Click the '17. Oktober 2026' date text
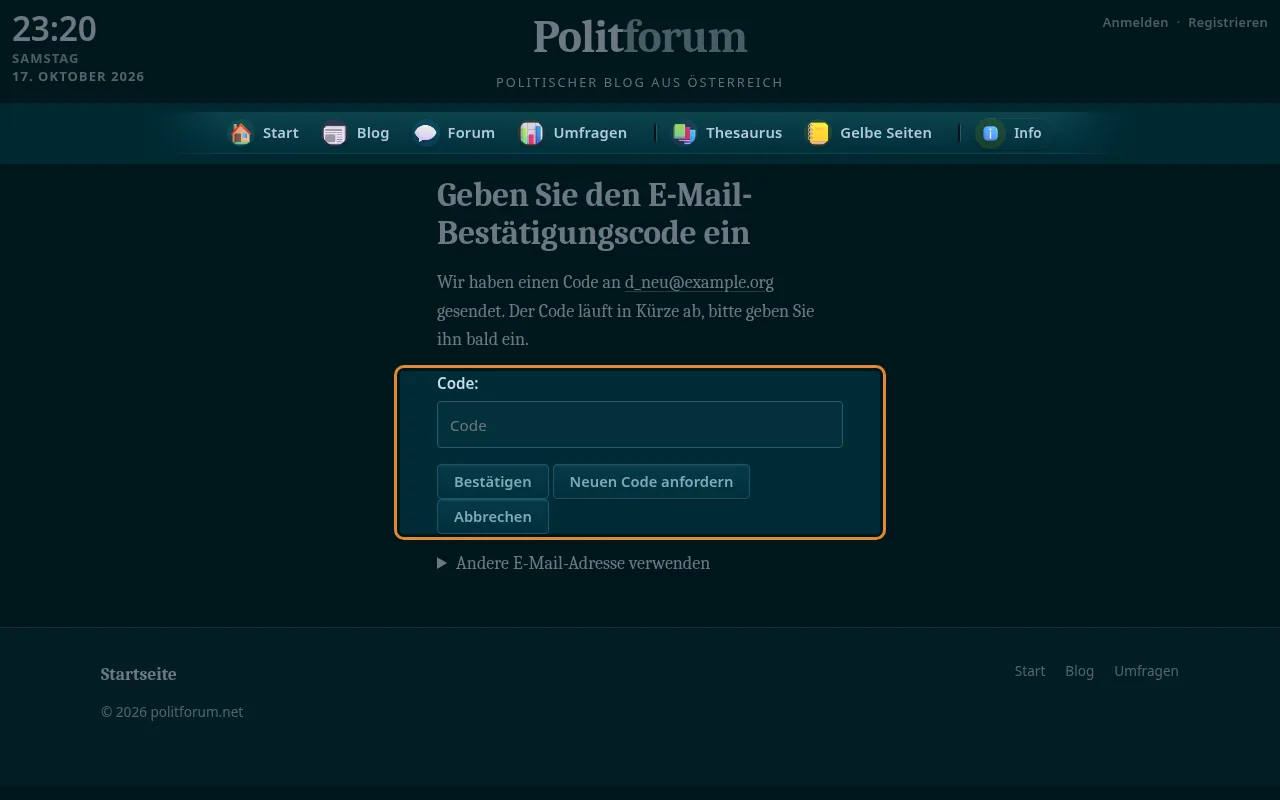 (x=78, y=77)
